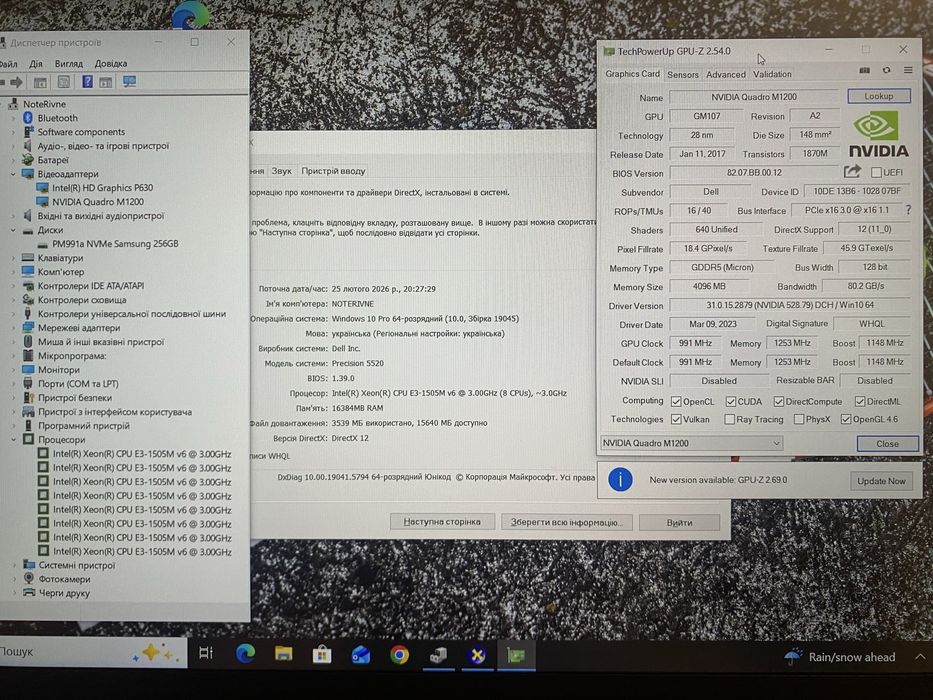Image resolution: width=933 pixels, height=700 pixels.
Task: Open the Properties toolbar icon in Device Manager
Action: coord(64,82)
